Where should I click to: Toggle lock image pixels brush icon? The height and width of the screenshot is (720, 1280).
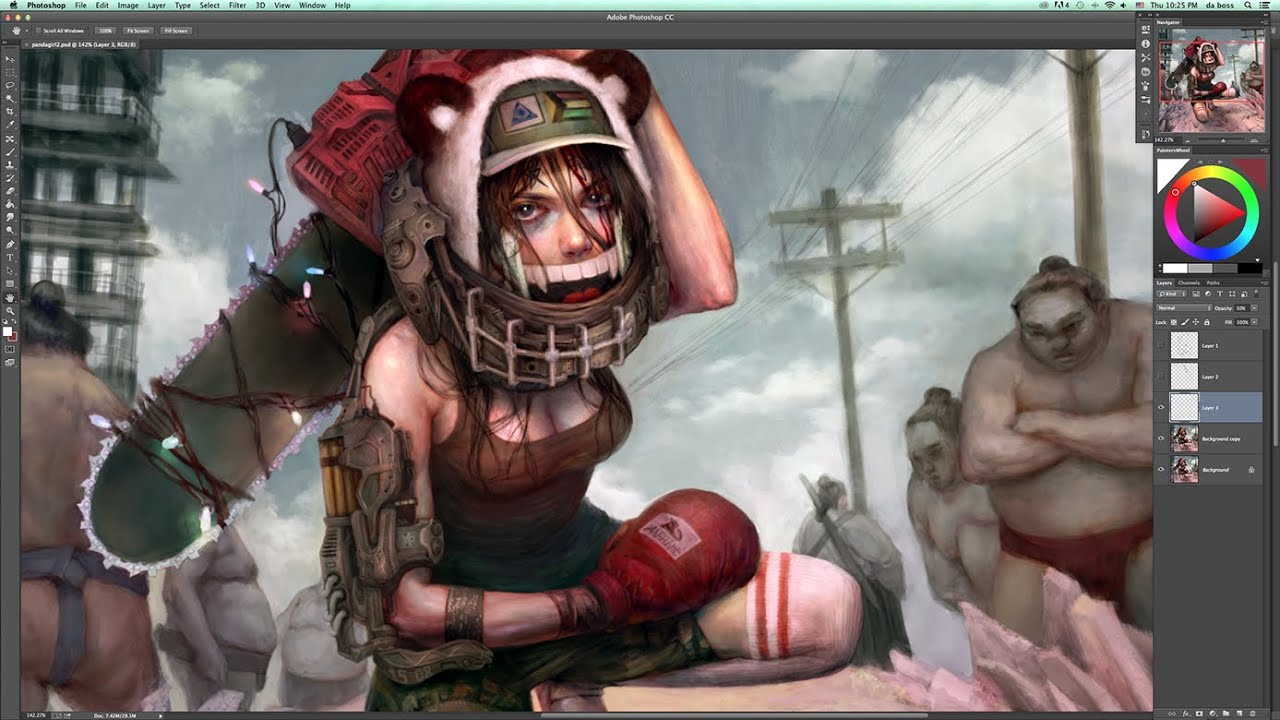(1185, 322)
